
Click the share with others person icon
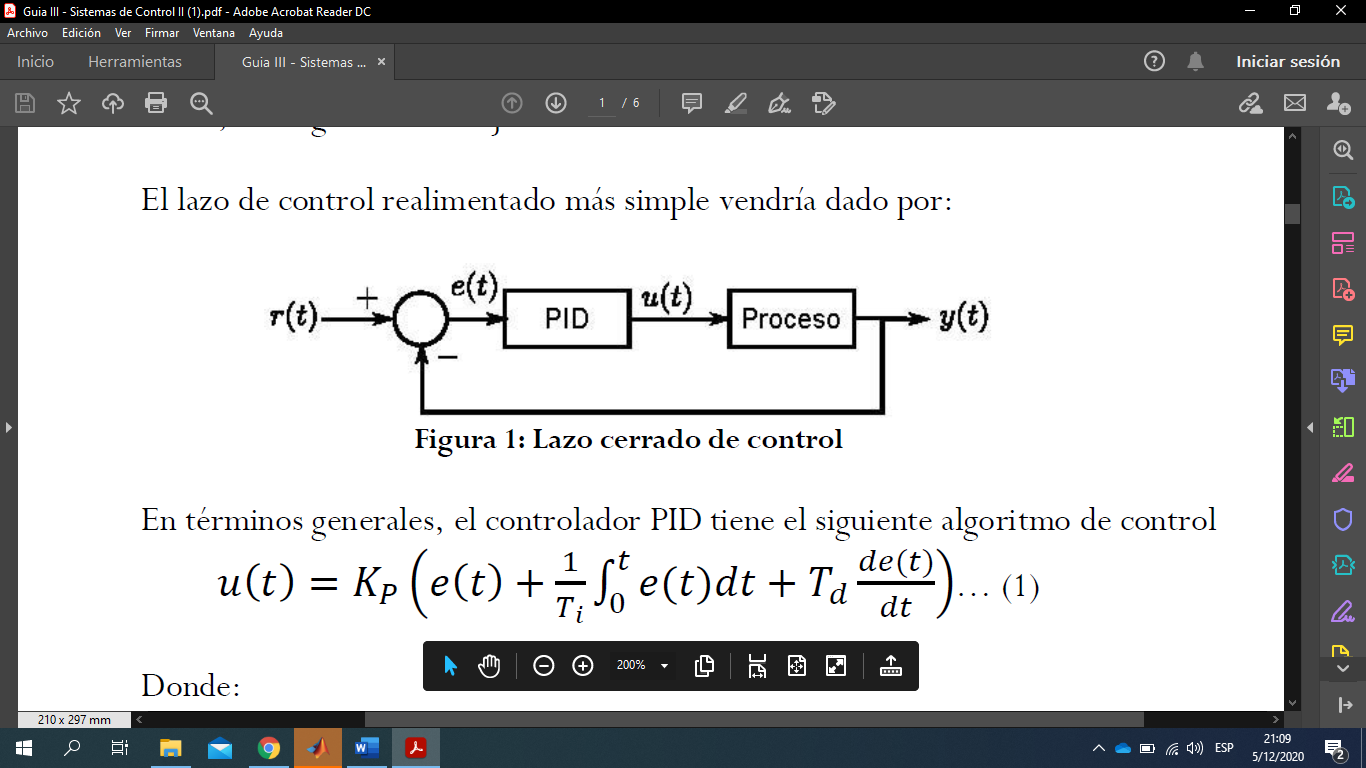1339,103
